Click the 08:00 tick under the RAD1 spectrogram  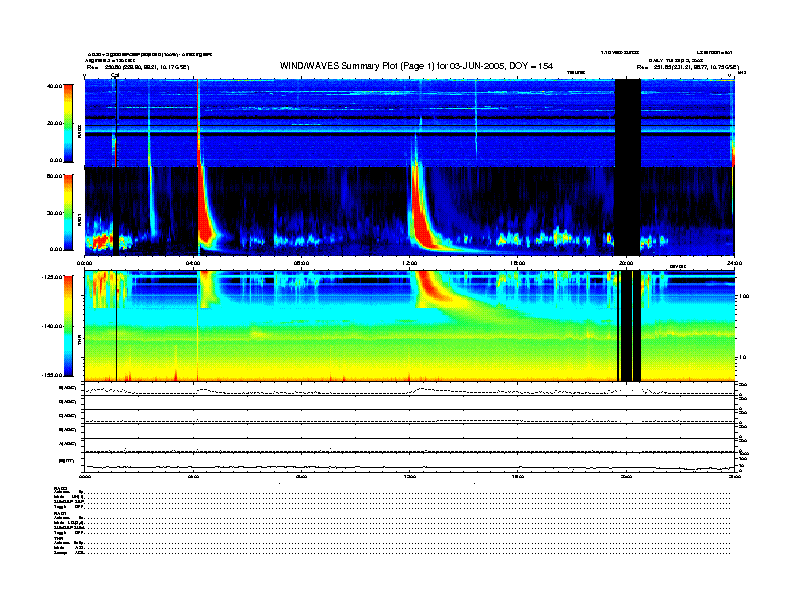tap(301, 263)
